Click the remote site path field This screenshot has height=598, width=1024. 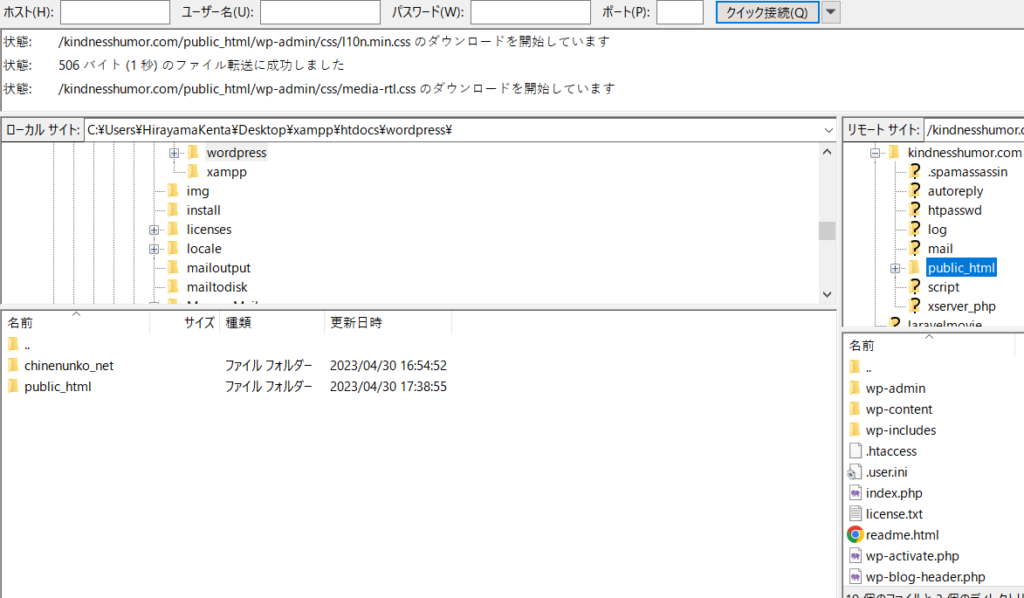coord(974,130)
